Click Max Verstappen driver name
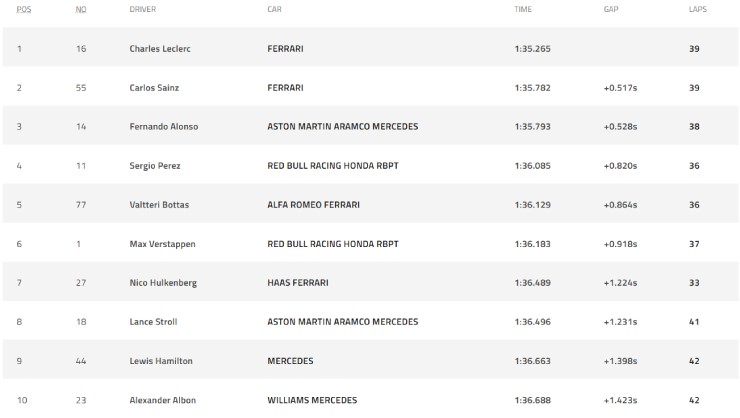The image size is (740, 418). pos(162,244)
